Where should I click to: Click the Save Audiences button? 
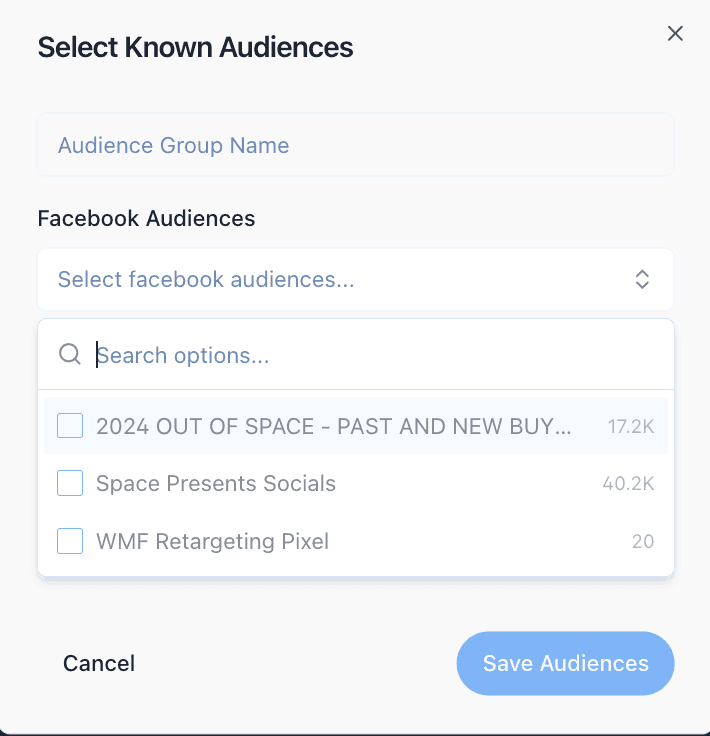pyautogui.click(x=566, y=663)
